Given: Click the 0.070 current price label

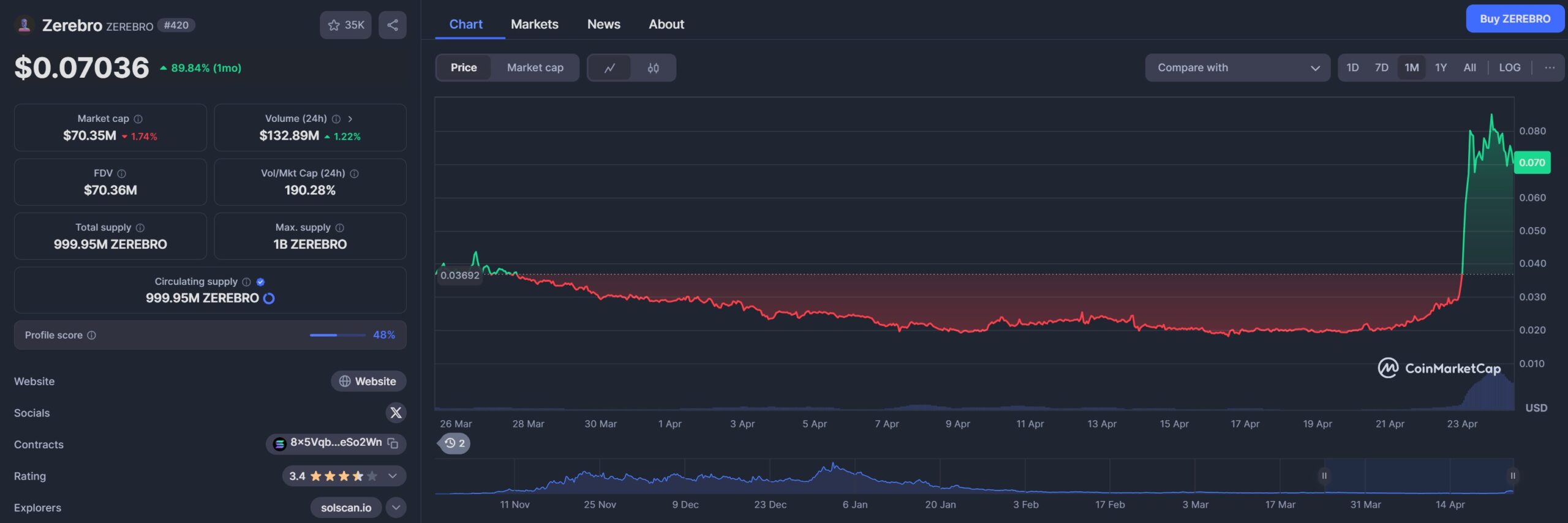Looking at the screenshot, I should (1532, 163).
